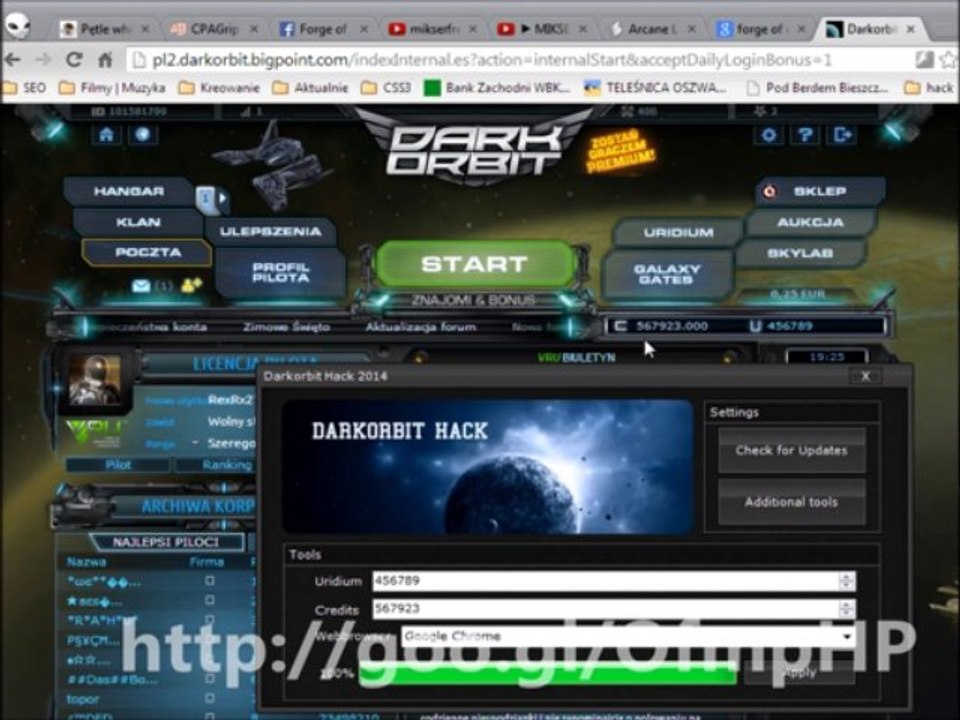Click the browser home icon

click(x=105, y=59)
